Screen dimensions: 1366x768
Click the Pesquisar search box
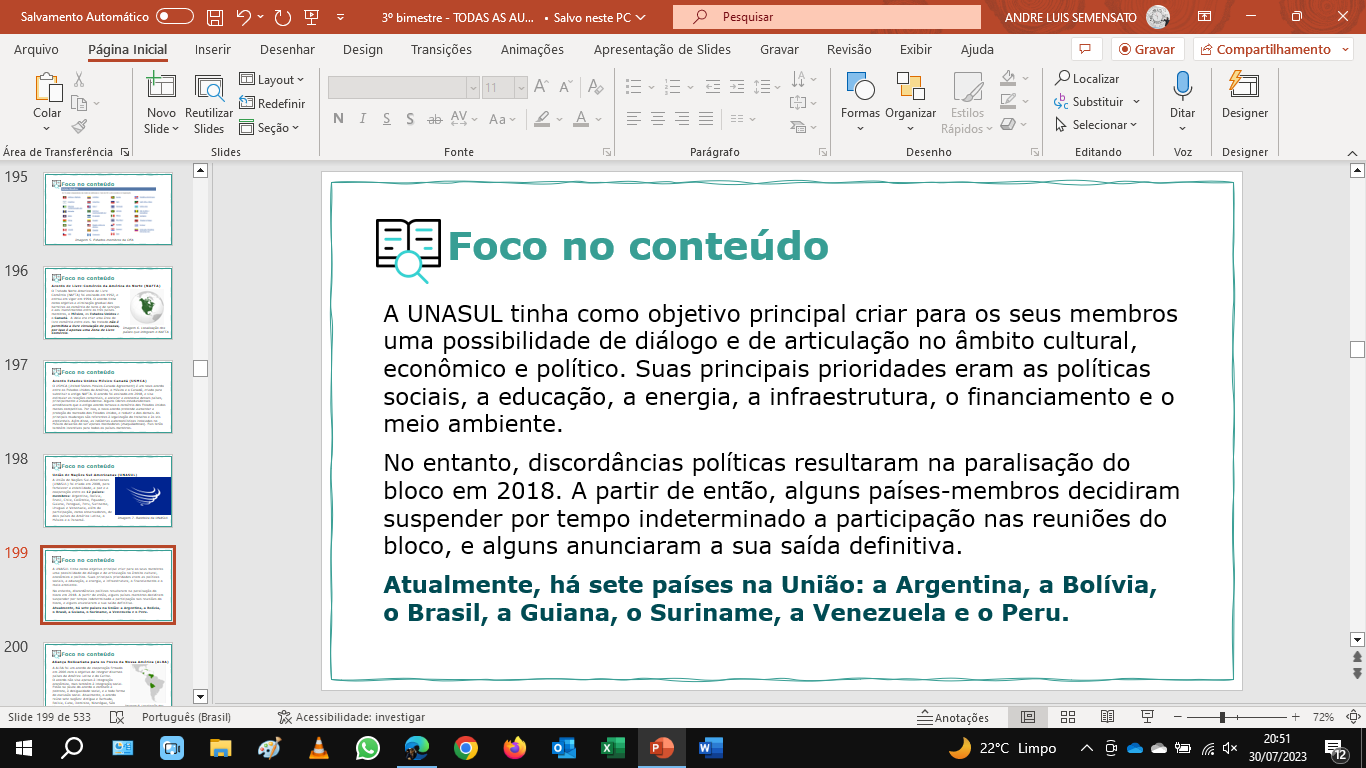point(827,17)
